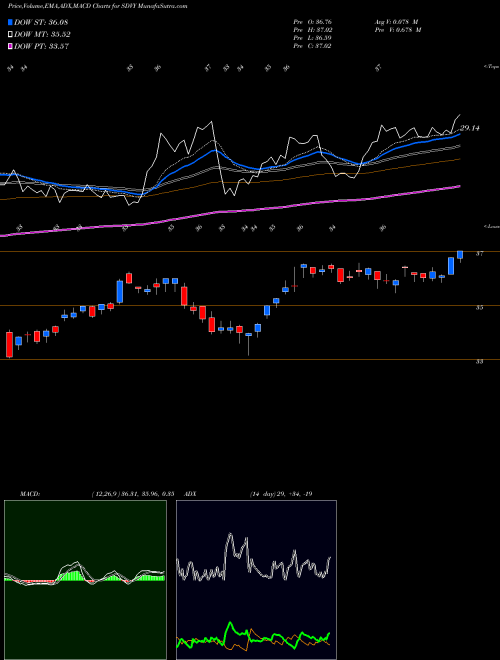Click the white DOW MT legend swatch
This screenshot has height=660, width=500.
click(10, 35)
